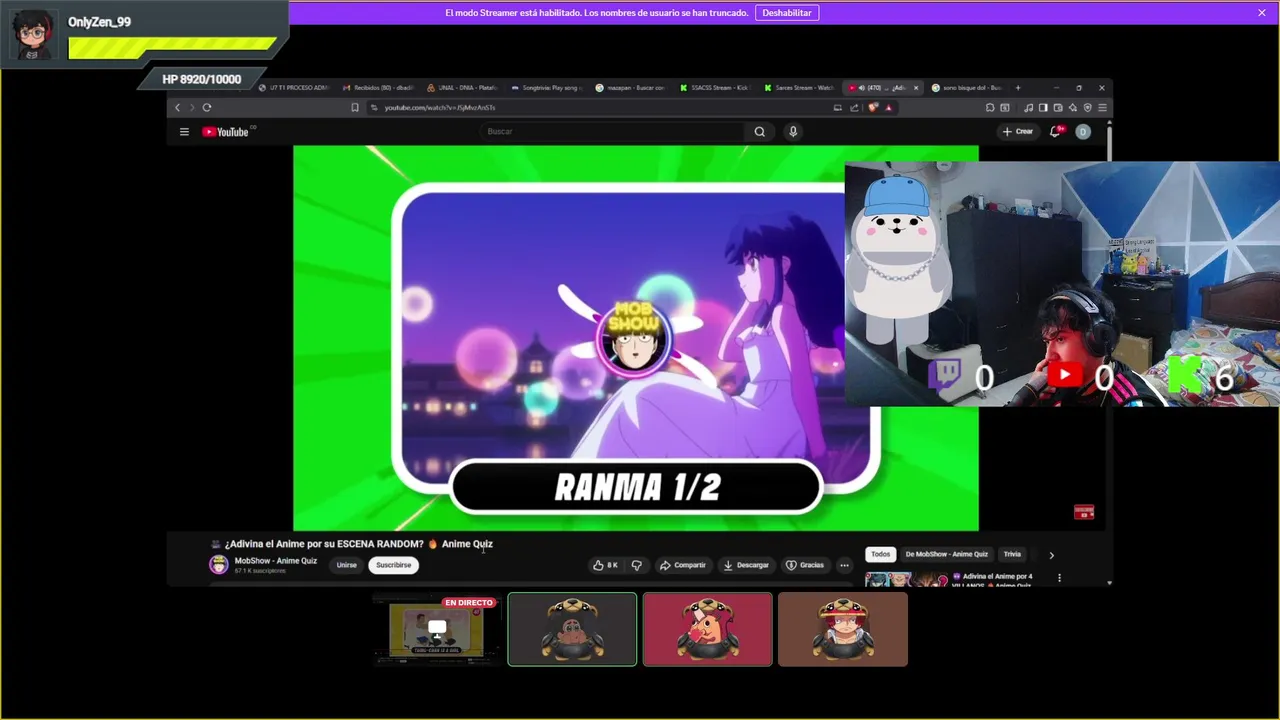This screenshot has width=1280, height=720.
Task: Disable Streamer mode with Deshabilitar button
Action: (x=787, y=13)
